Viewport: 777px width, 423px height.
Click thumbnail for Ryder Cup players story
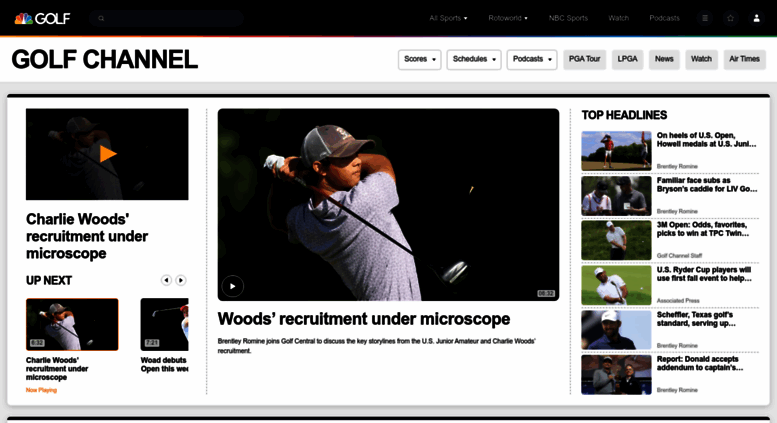click(x=616, y=285)
